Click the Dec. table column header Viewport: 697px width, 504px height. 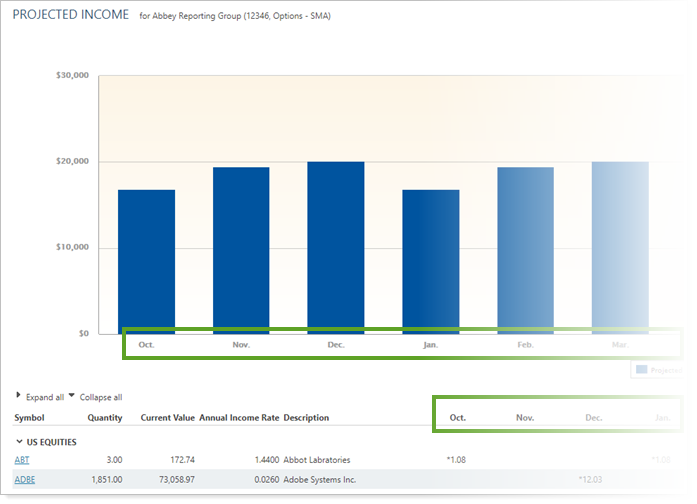(x=594, y=418)
